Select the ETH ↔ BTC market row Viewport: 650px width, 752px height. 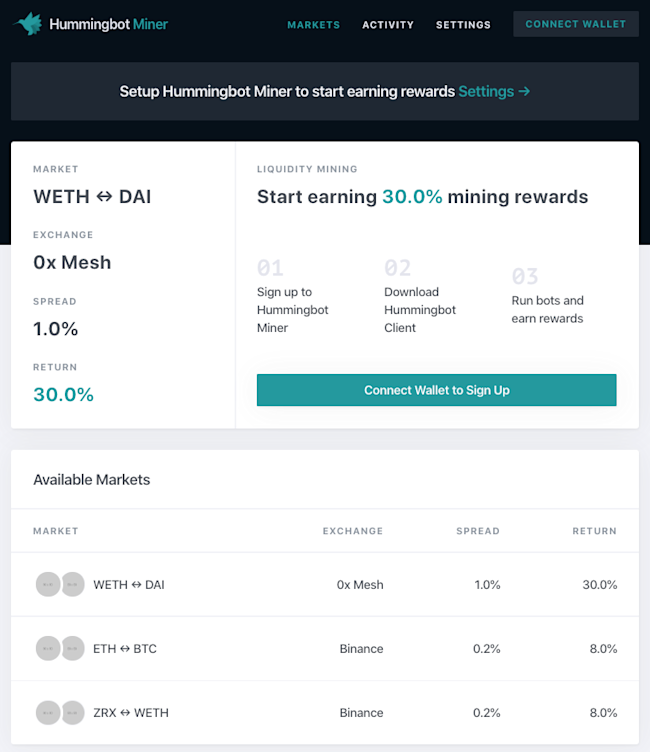point(325,648)
